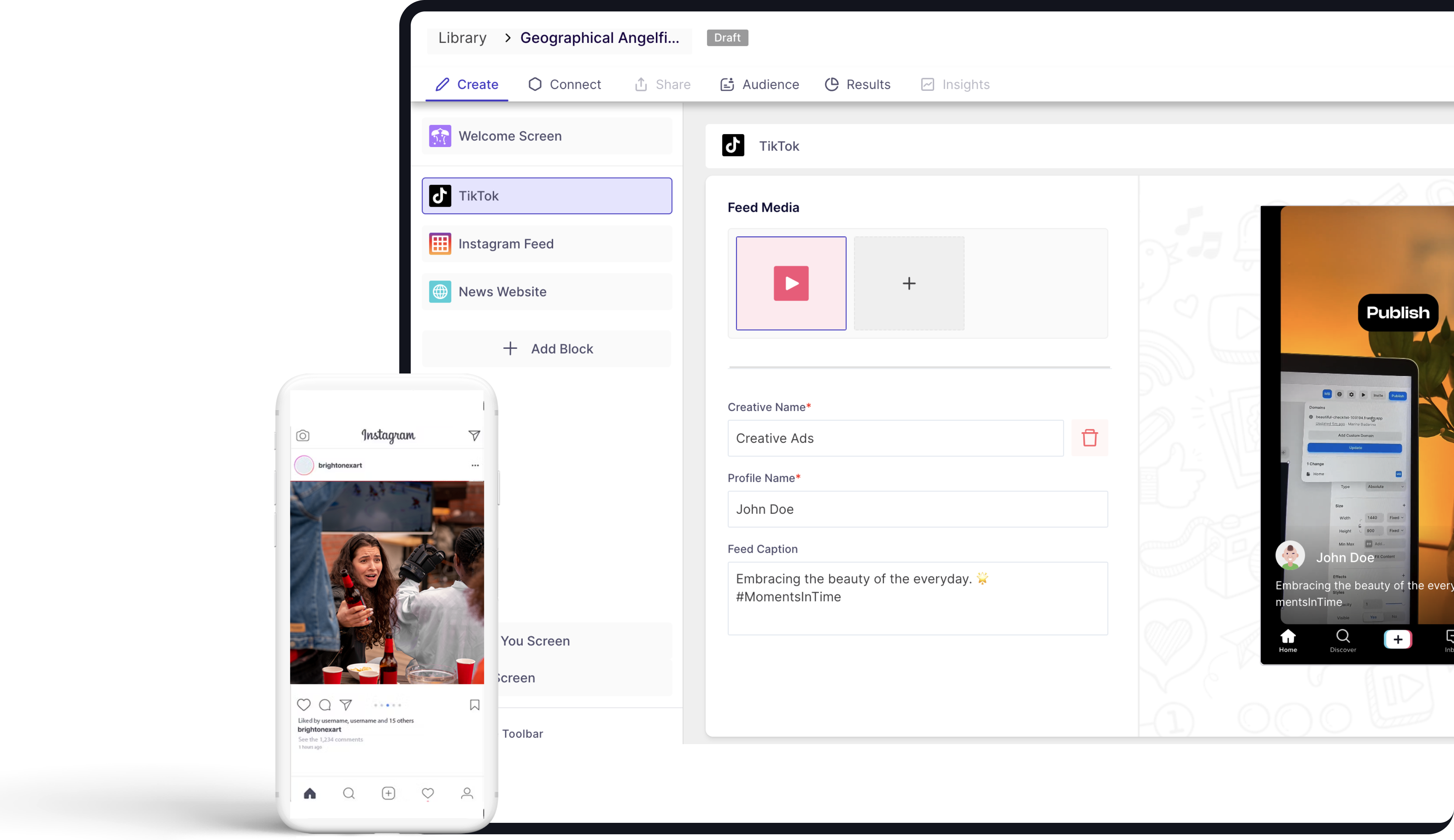Tap the direct message icon in Instagram header
This screenshot has height=840, width=1454.
point(474,436)
